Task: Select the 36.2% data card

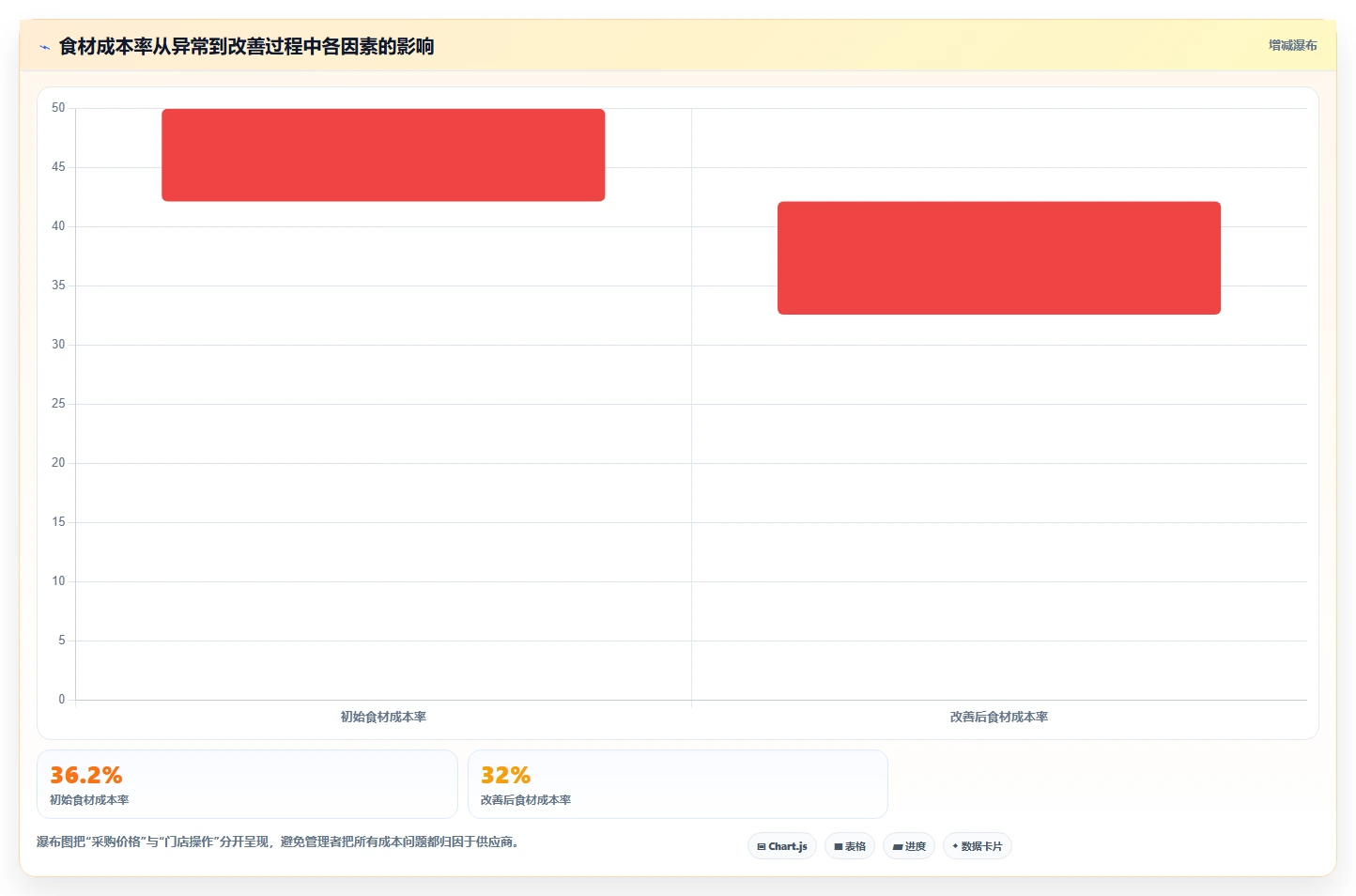Action: pos(247,784)
